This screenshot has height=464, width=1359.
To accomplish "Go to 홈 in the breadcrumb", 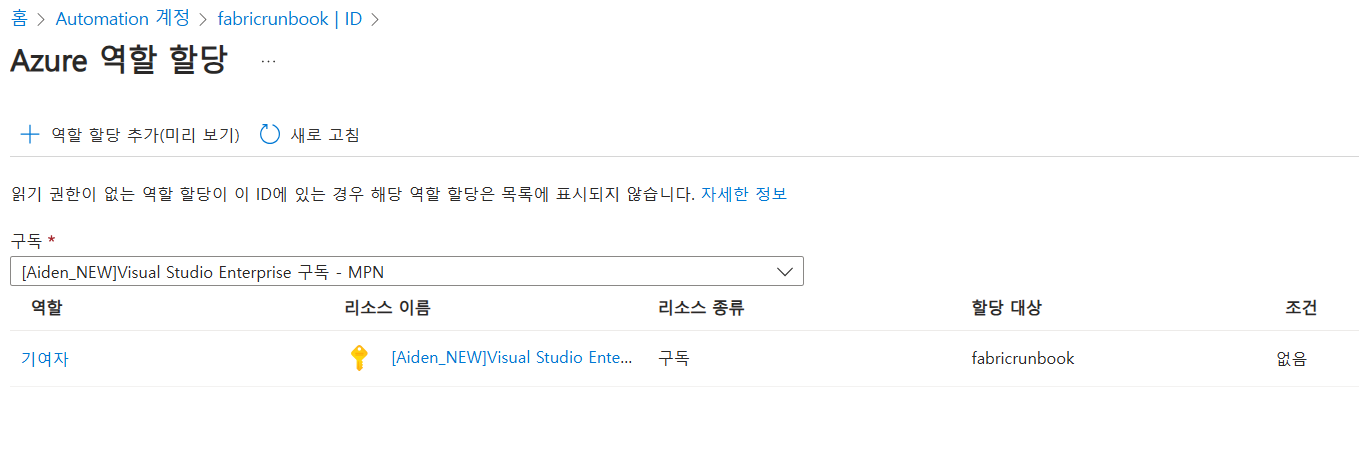I will 19,19.
